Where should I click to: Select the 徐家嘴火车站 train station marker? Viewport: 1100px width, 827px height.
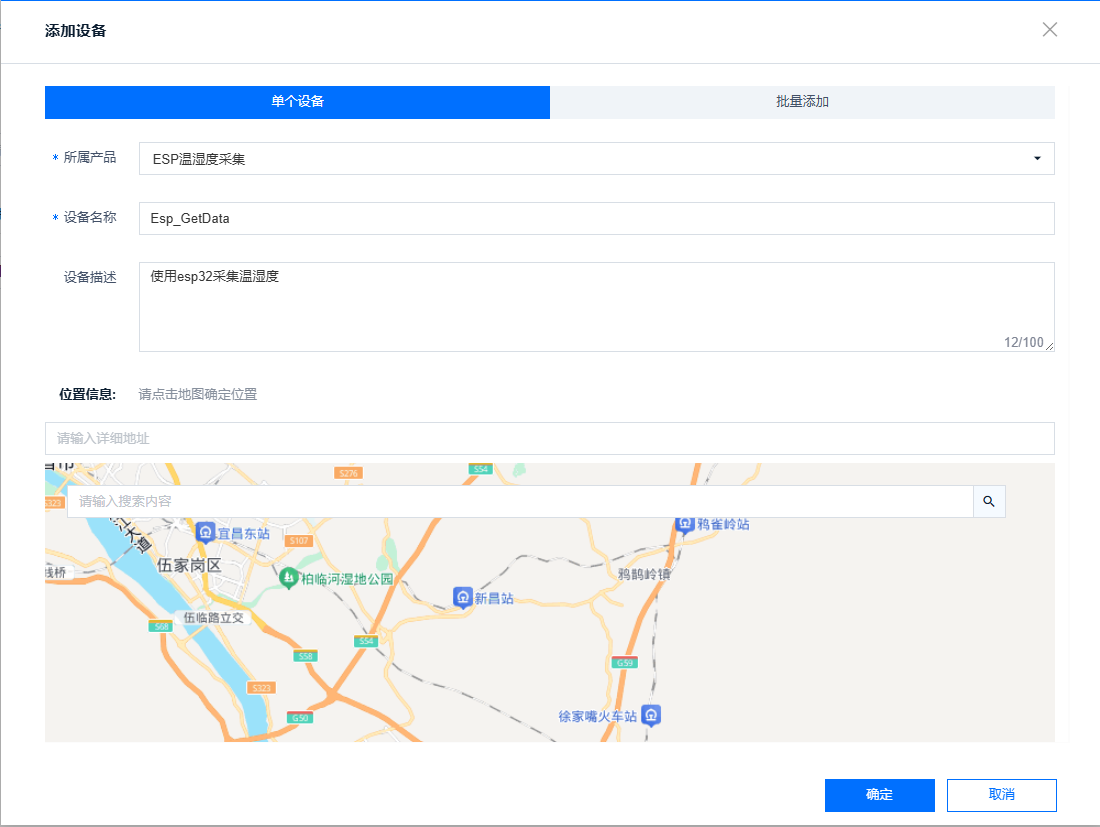pos(651,716)
